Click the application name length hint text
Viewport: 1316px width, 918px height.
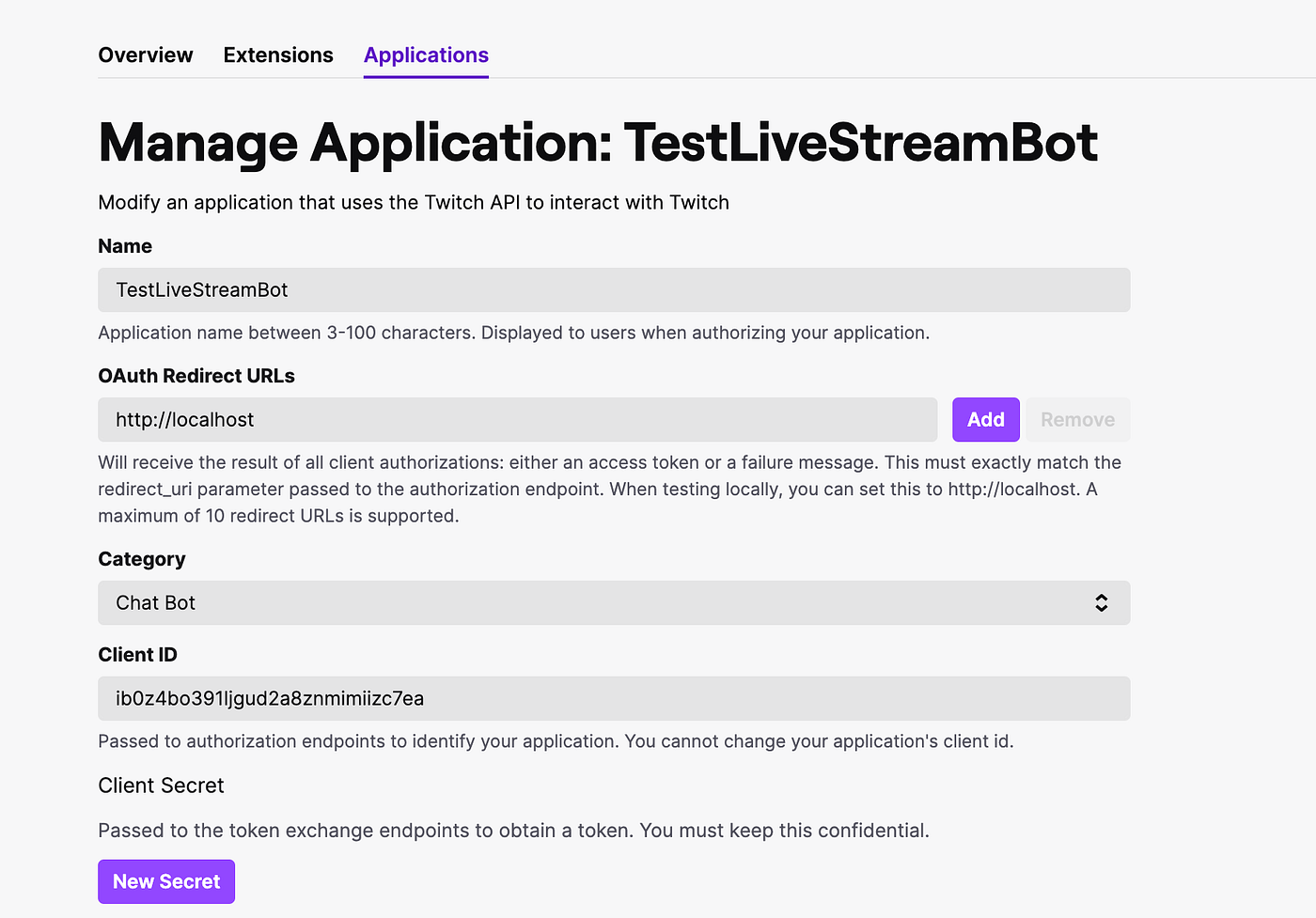coord(513,333)
